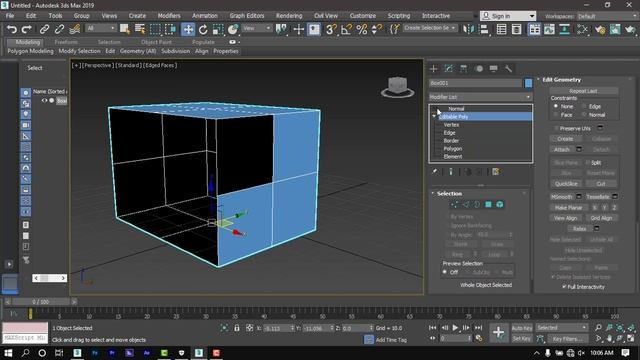Open the reference coordinate View dropdown
640x360 pixels.
coord(257,28)
